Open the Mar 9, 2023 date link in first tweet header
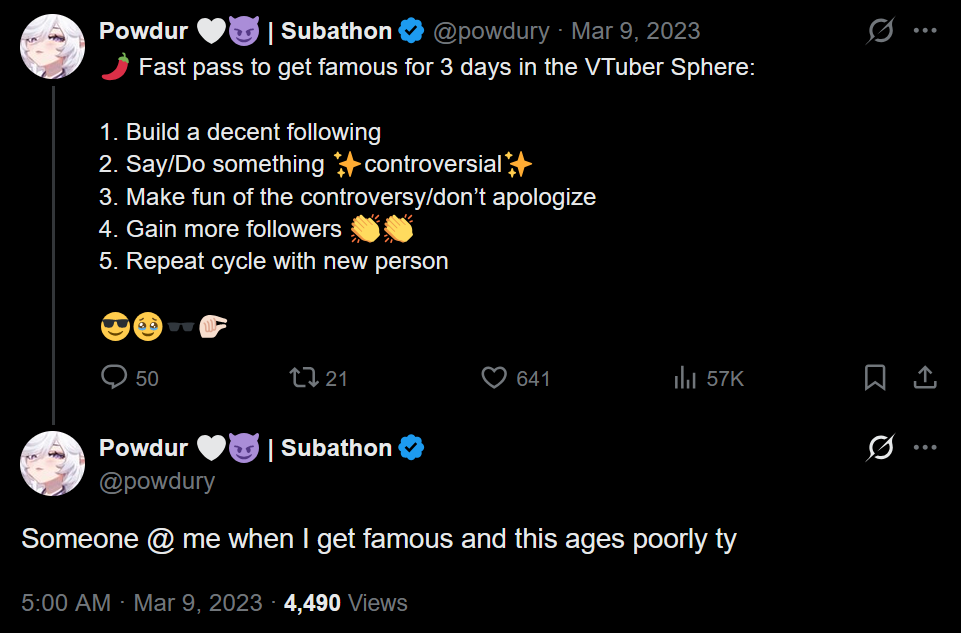Viewport: 961px width, 633px height. [635, 31]
